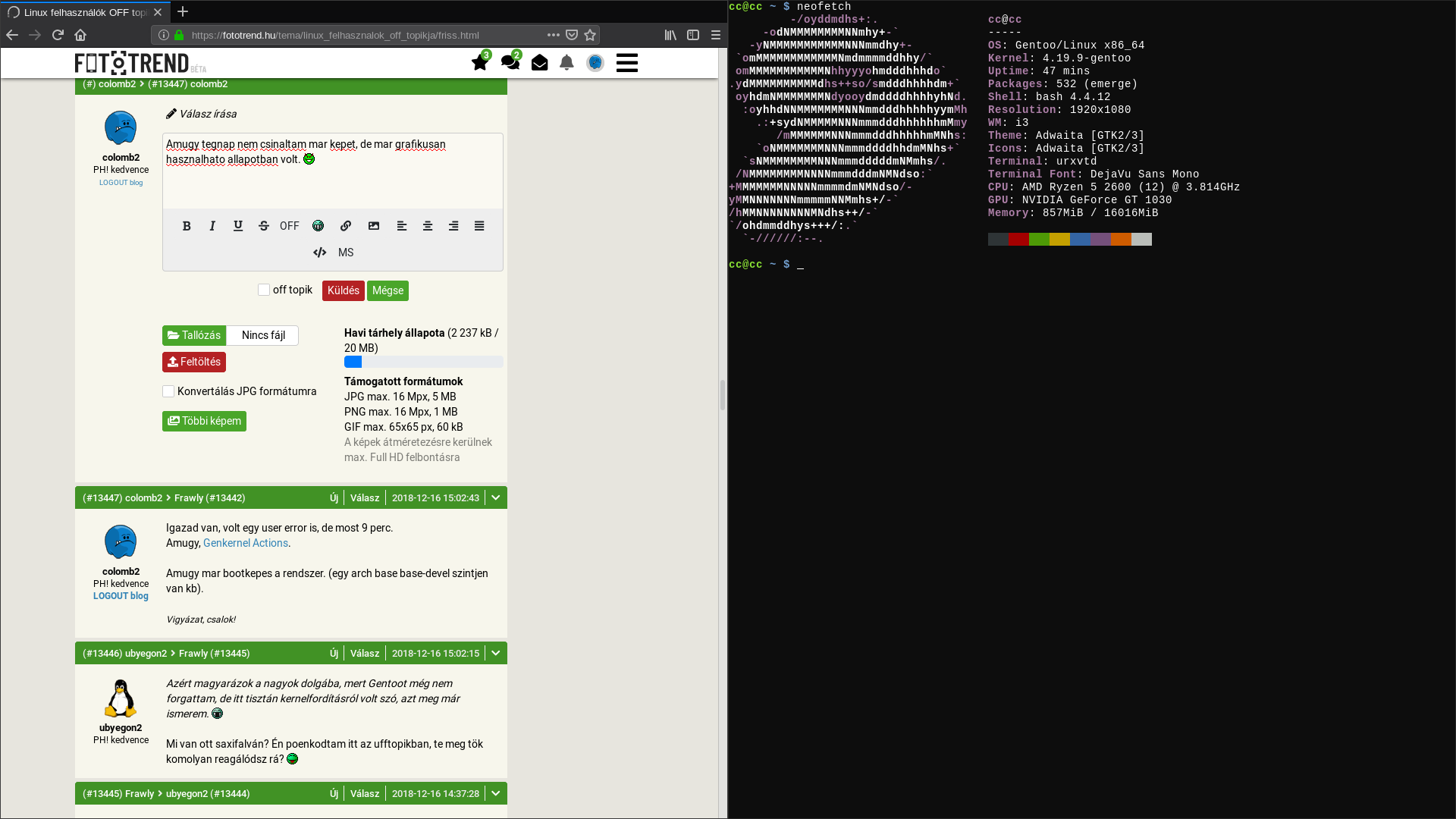Image resolution: width=1456 pixels, height=819 pixels.
Task: Select the Linux felhasználók OFF topik tab
Action: (85, 12)
